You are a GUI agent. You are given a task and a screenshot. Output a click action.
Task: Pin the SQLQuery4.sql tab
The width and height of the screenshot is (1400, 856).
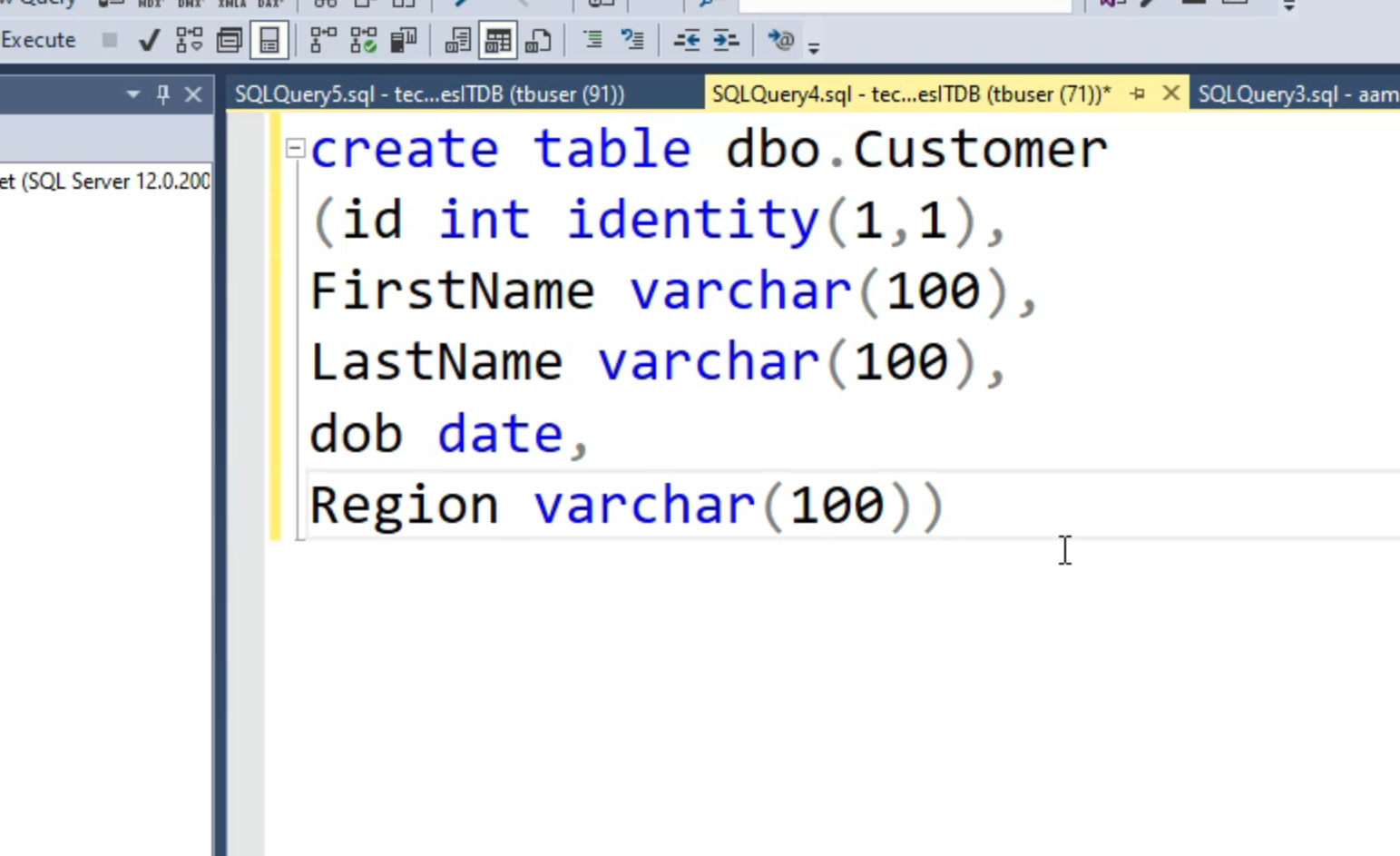pos(1138,93)
